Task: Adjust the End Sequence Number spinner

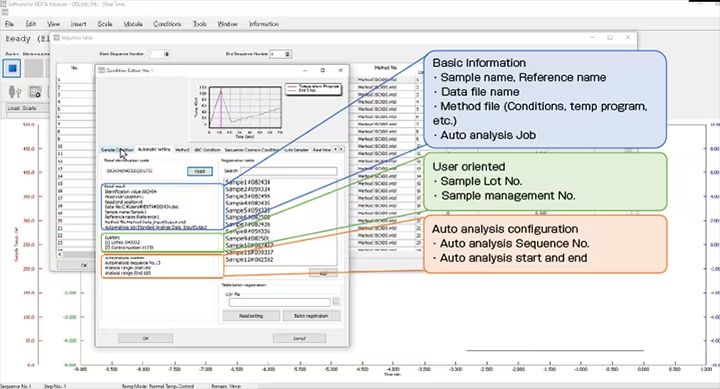Action: click(x=287, y=54)
